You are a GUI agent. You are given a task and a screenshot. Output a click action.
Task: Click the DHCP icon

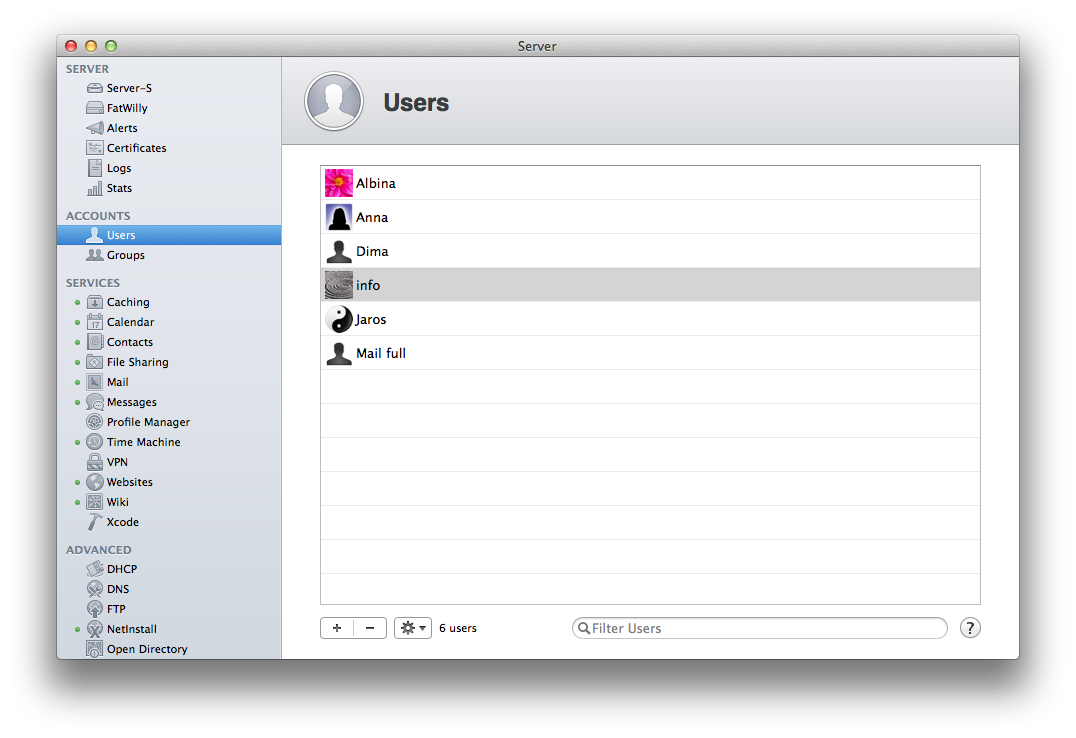pos(95,569)
